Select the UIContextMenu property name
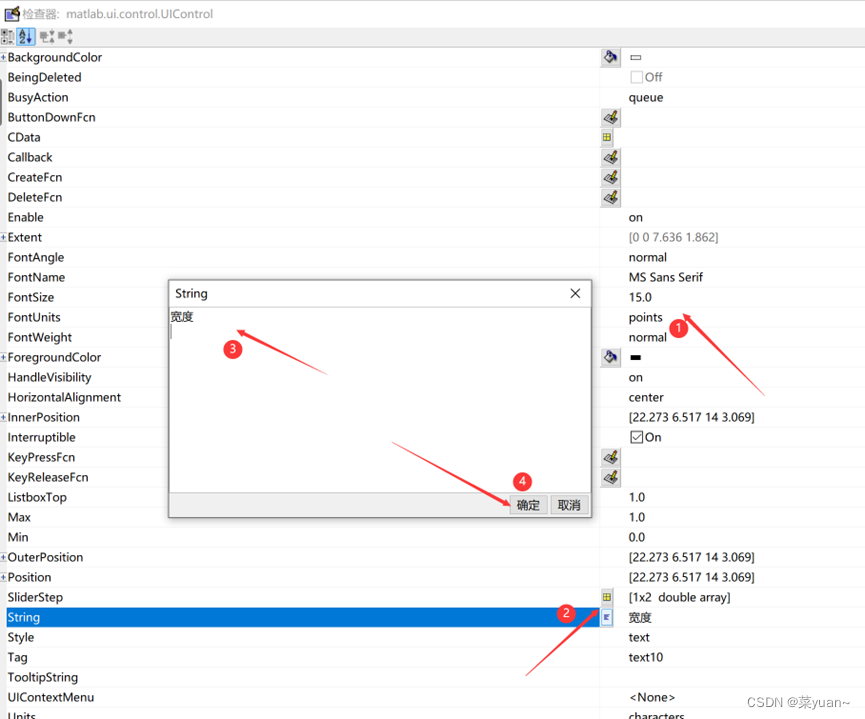The width and height of the screenshot is (865, 719). pyautogui.click(x=51, y=697)
